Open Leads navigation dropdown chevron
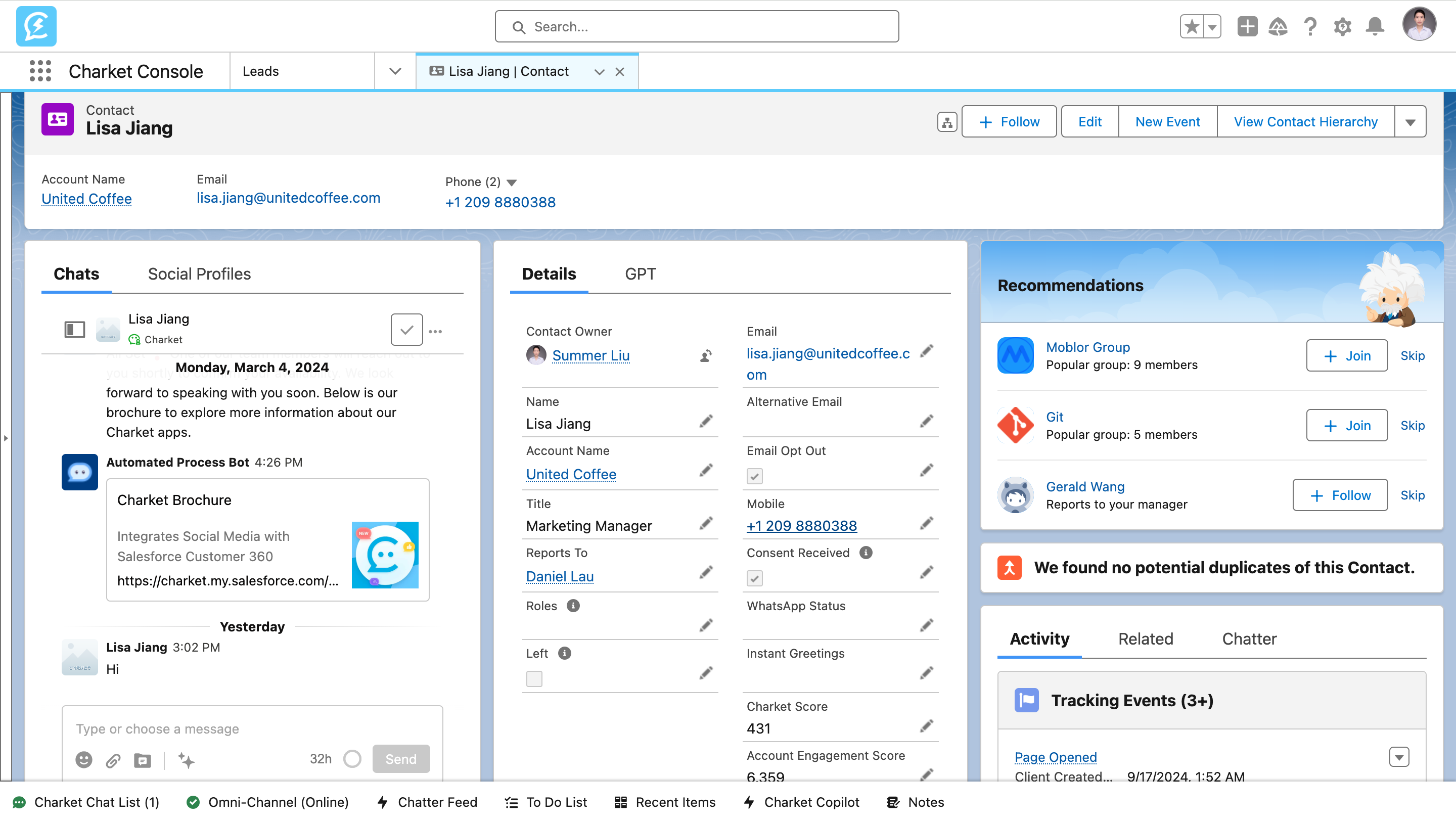1456x822 pixels. click(395, 71)
